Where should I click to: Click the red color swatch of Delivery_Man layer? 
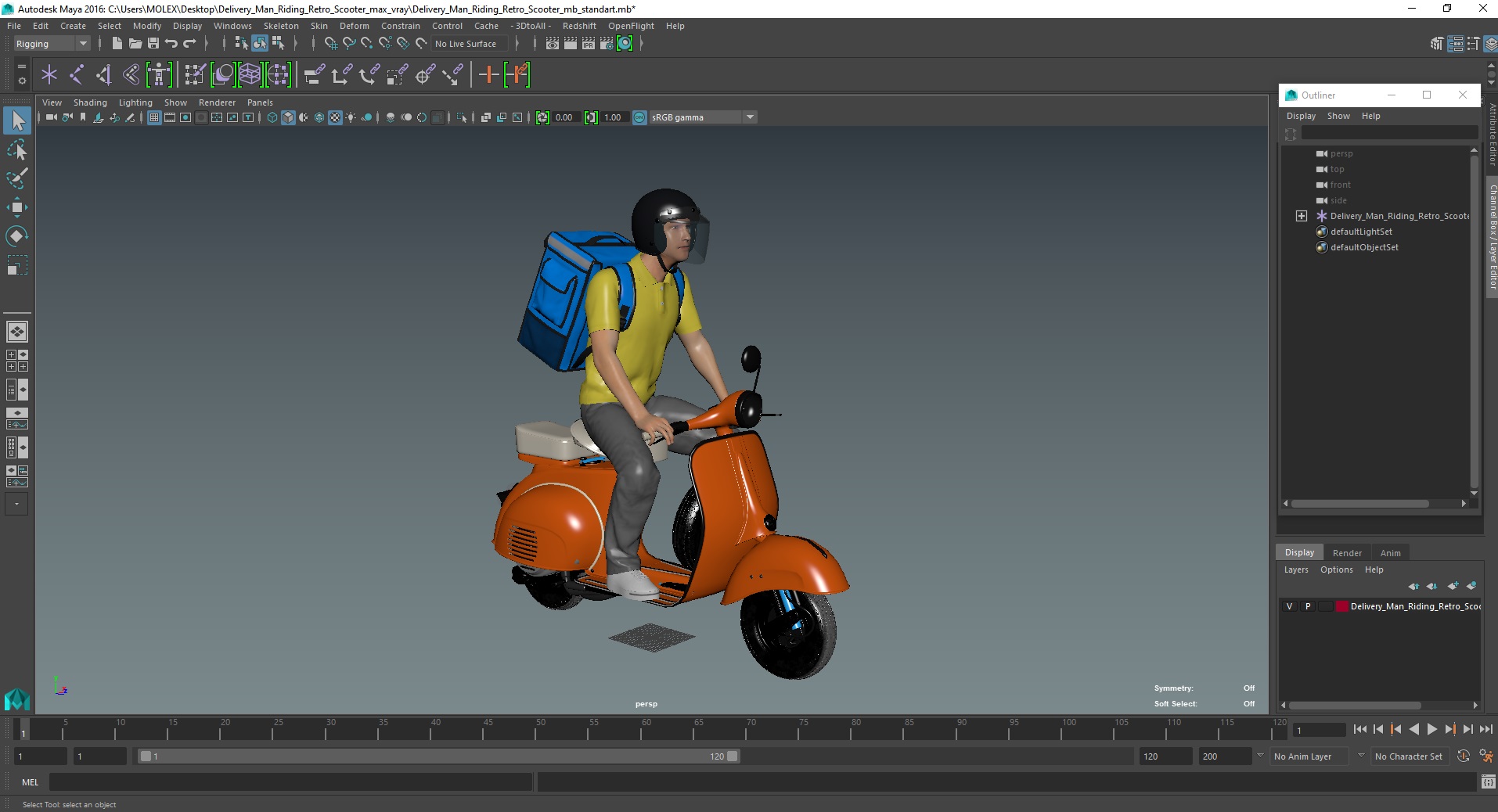coord(1341,606)
